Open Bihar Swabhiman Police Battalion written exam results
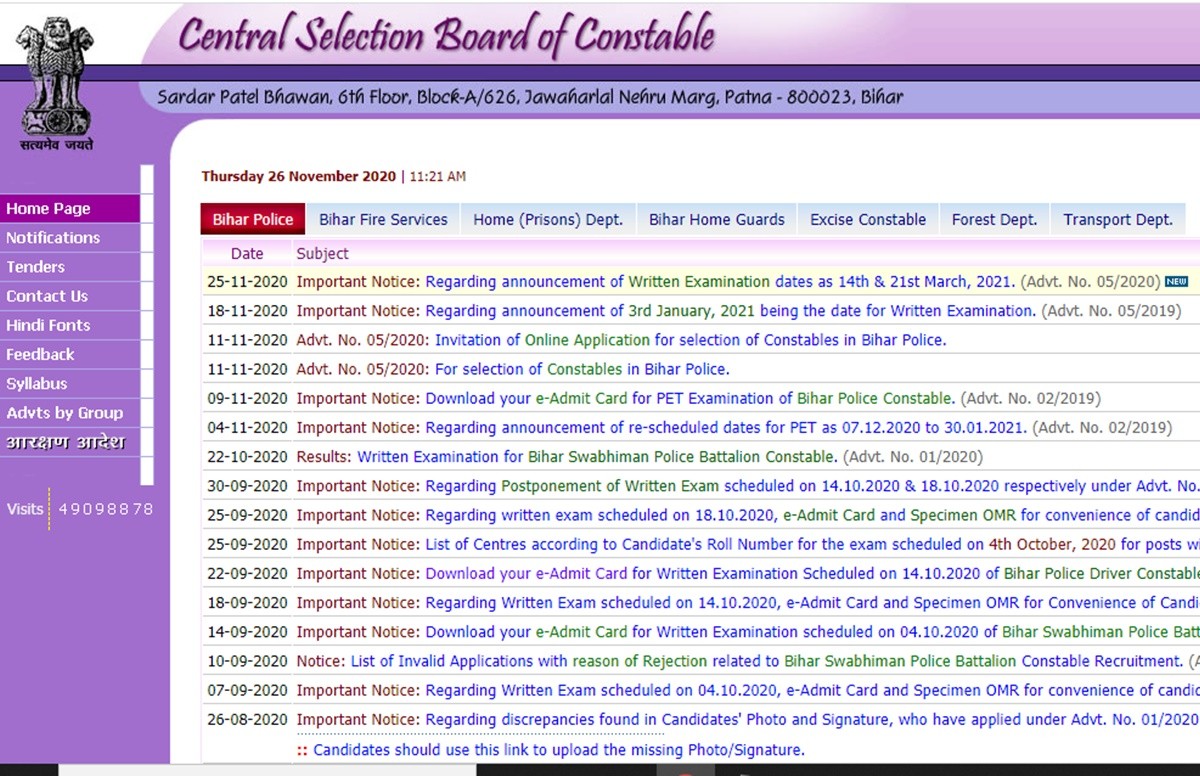The image size is (1200, 776). (x=596, y=457)
